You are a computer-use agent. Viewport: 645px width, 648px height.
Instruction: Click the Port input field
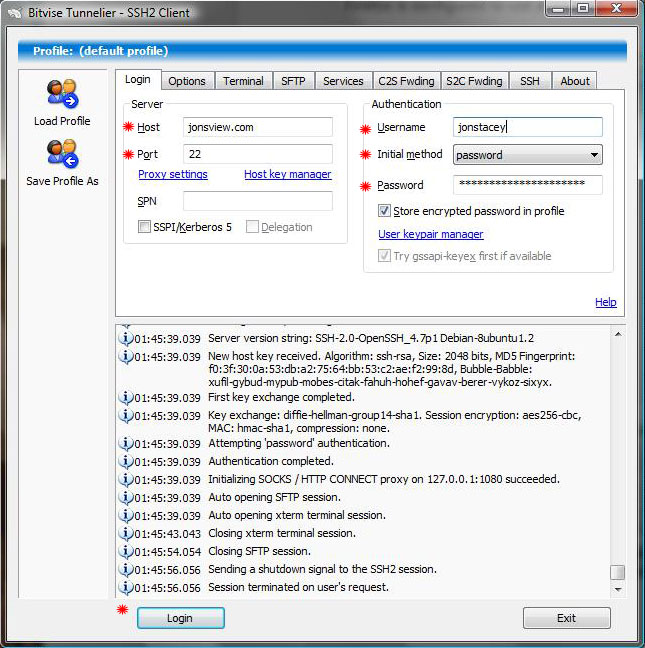[x=258, y=154]
